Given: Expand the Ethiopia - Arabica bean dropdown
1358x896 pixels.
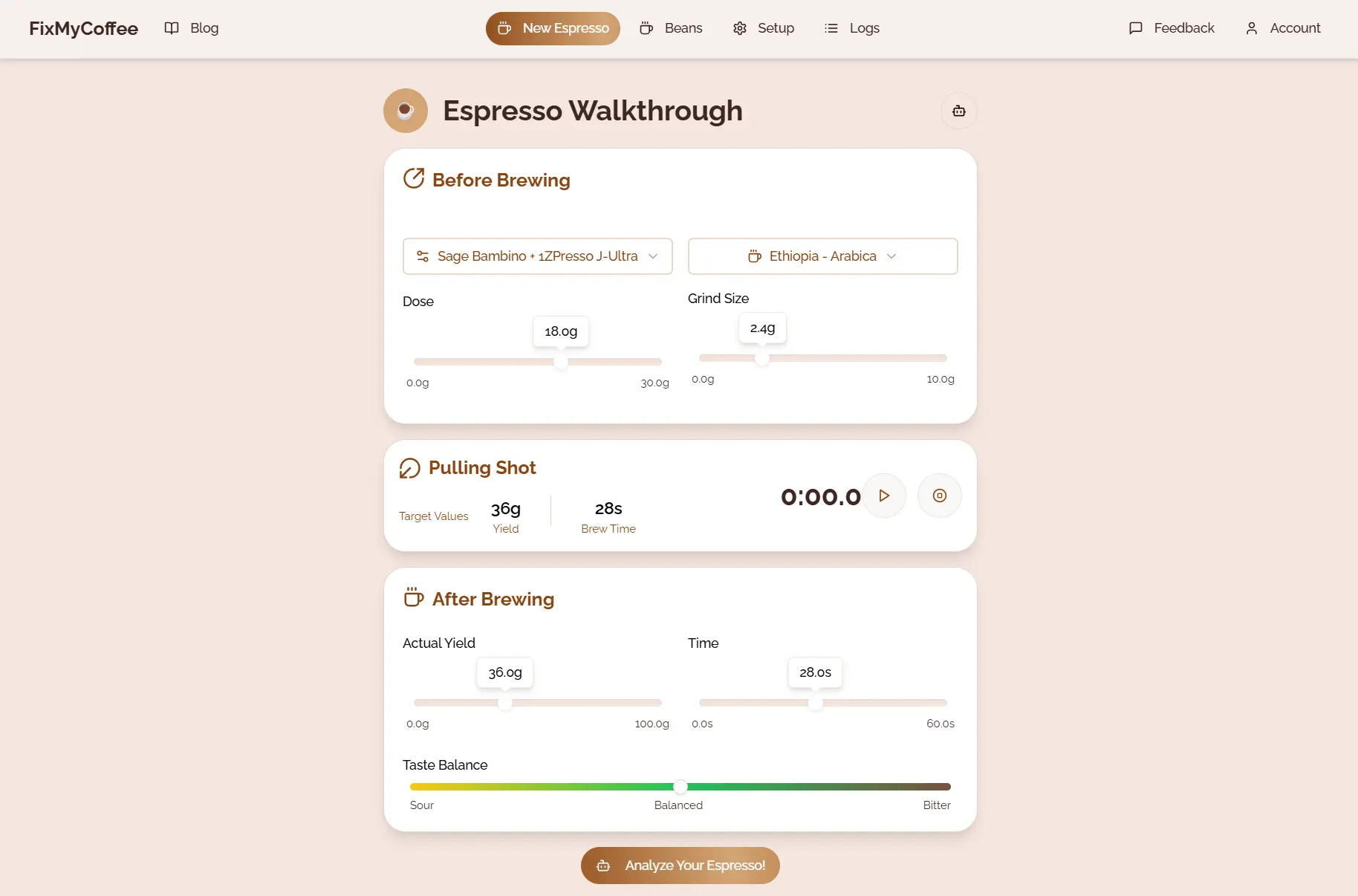Looking at the screenshot, I should click(x=822, y=256).
